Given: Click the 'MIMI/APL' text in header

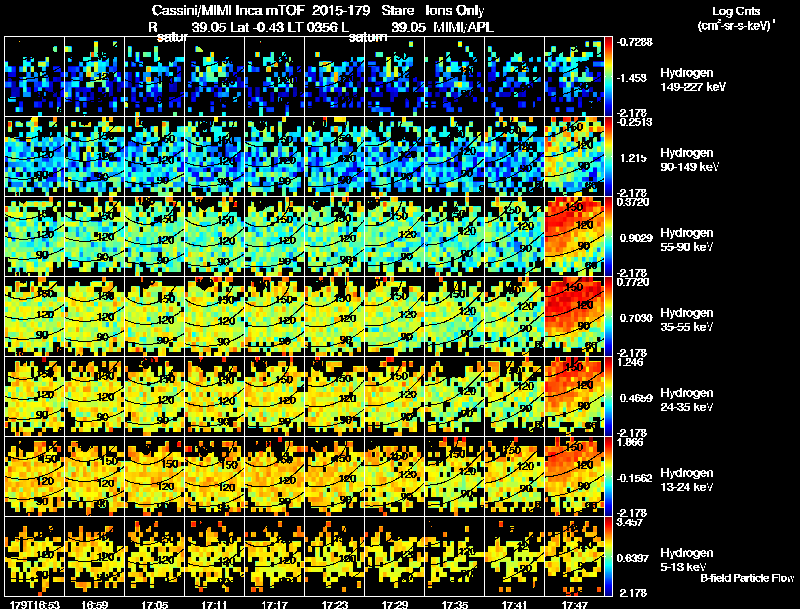Looking at the screenshot, I should pos(463,27).
